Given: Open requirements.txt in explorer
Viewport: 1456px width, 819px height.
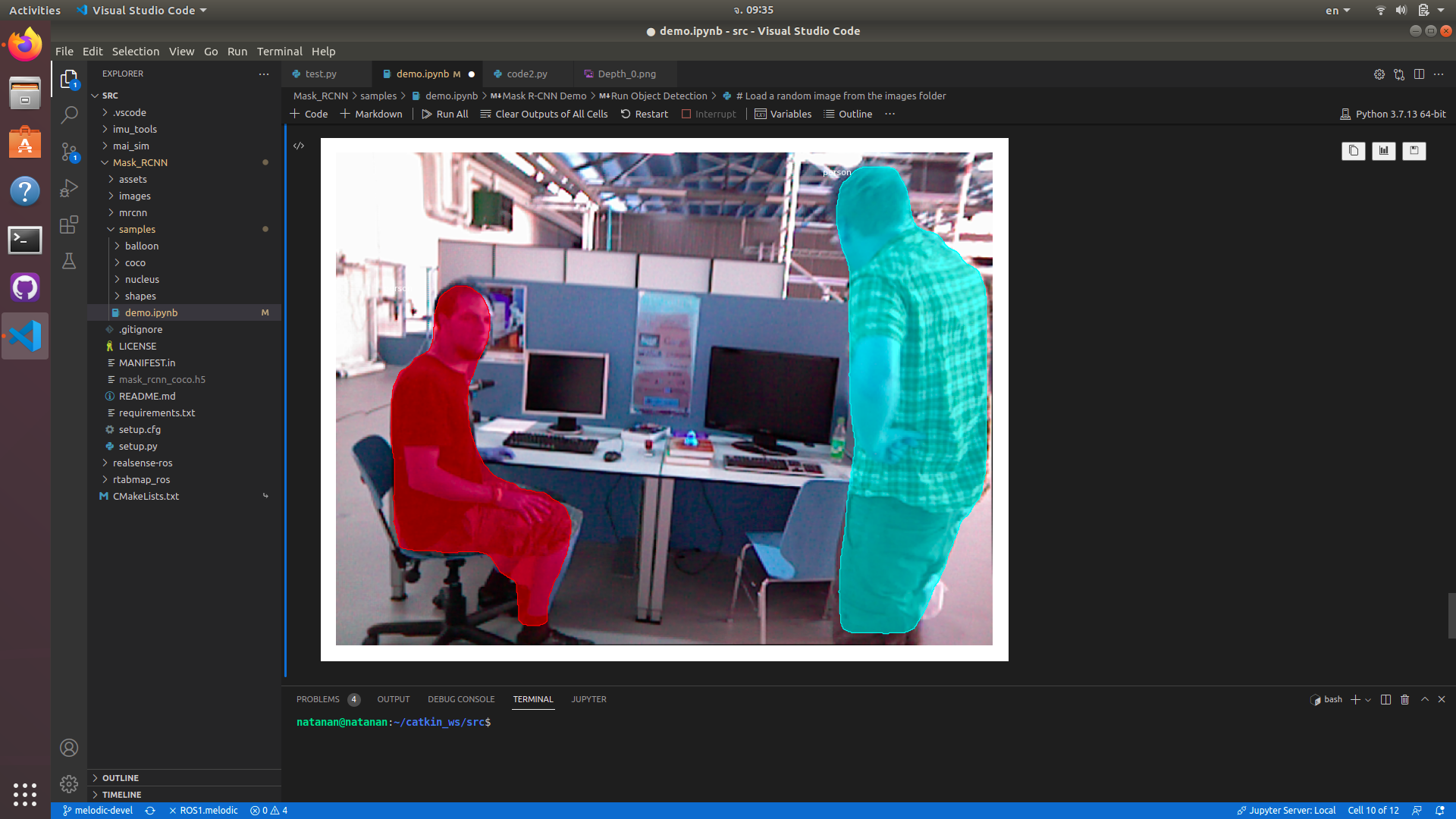Looking at the screenshot, I should tap(157, 413).
